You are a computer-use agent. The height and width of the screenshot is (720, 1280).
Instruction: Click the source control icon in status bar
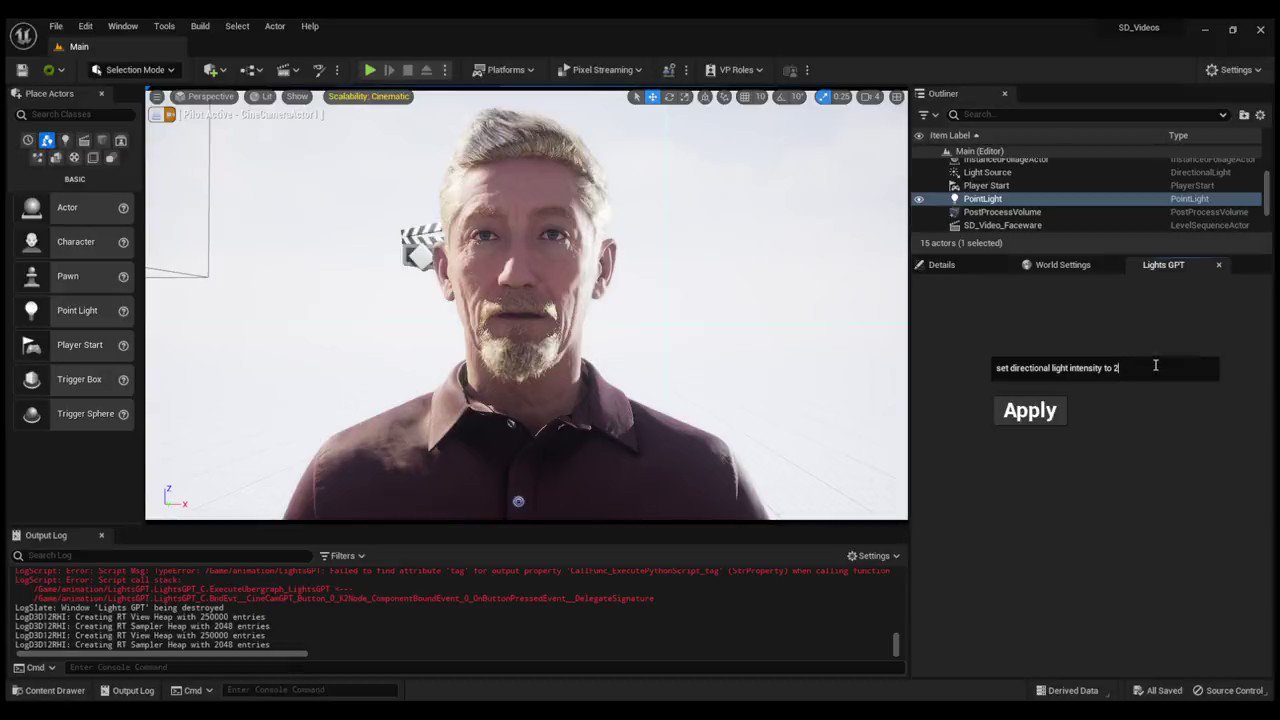click(x=1200, y=690)
